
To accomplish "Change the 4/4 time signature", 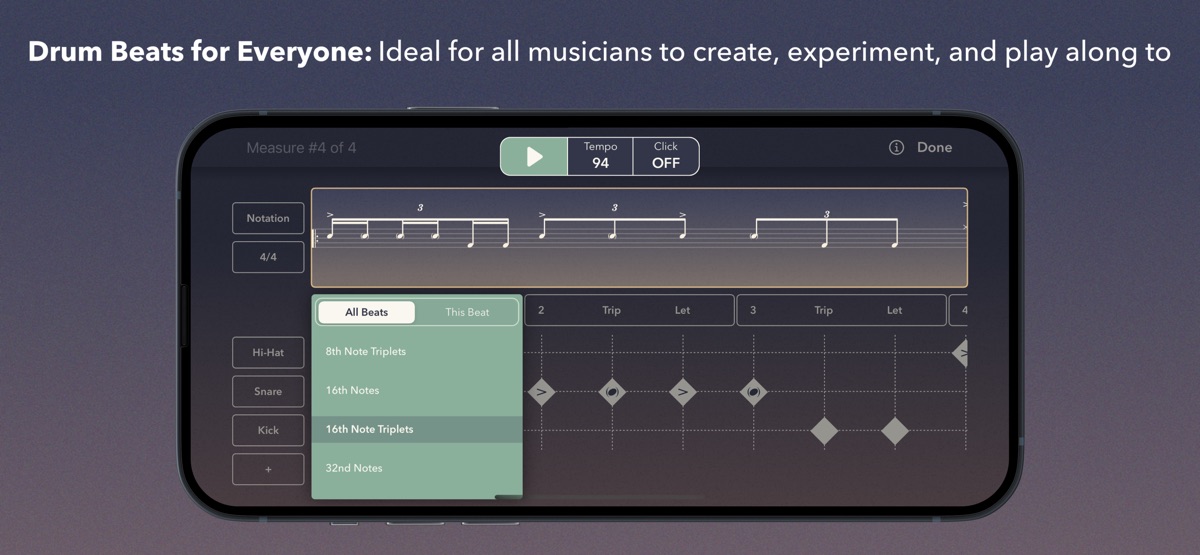I will click(x=268, y=257).
